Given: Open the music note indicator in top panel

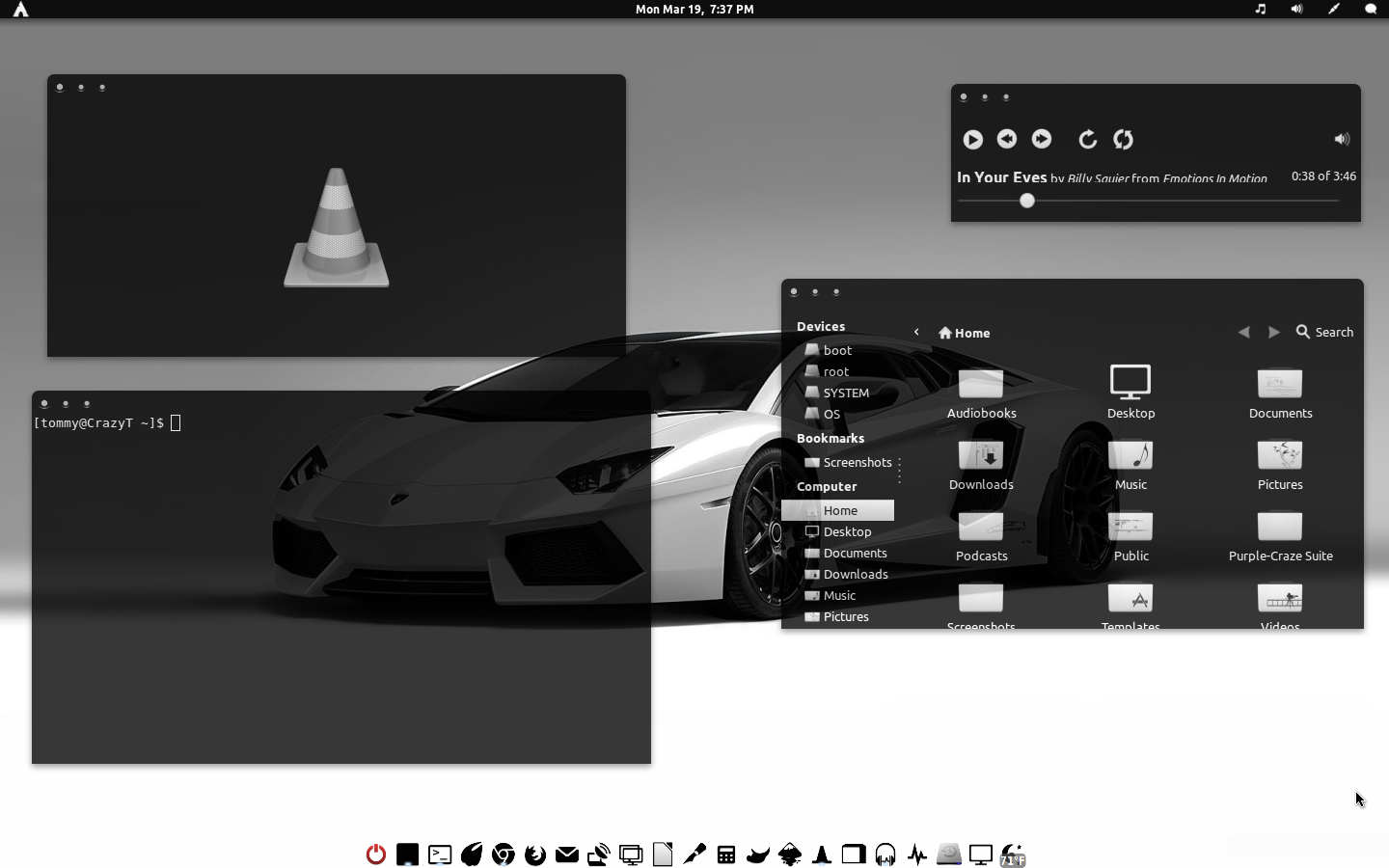Looking at the screenshot, I should coord(1260,9).
